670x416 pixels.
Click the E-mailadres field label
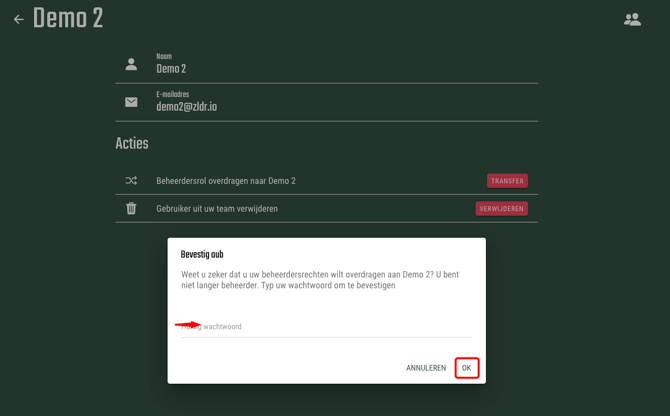coord(173,94)
